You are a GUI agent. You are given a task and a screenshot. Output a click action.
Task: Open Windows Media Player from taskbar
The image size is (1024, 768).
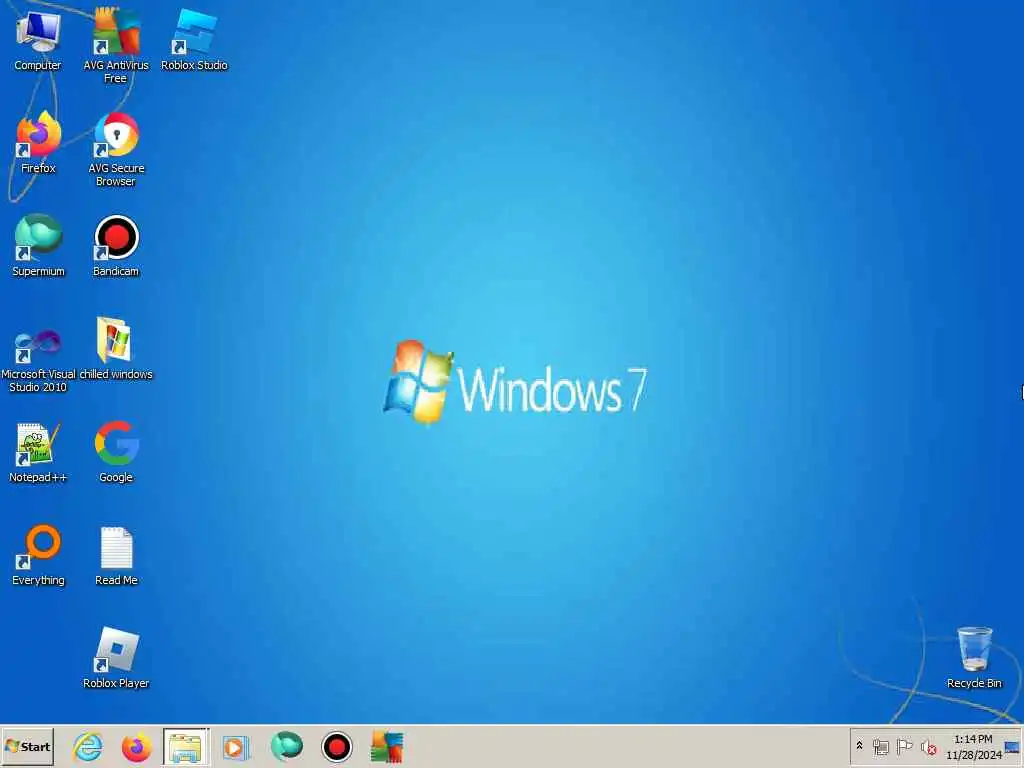coord(236,747)
